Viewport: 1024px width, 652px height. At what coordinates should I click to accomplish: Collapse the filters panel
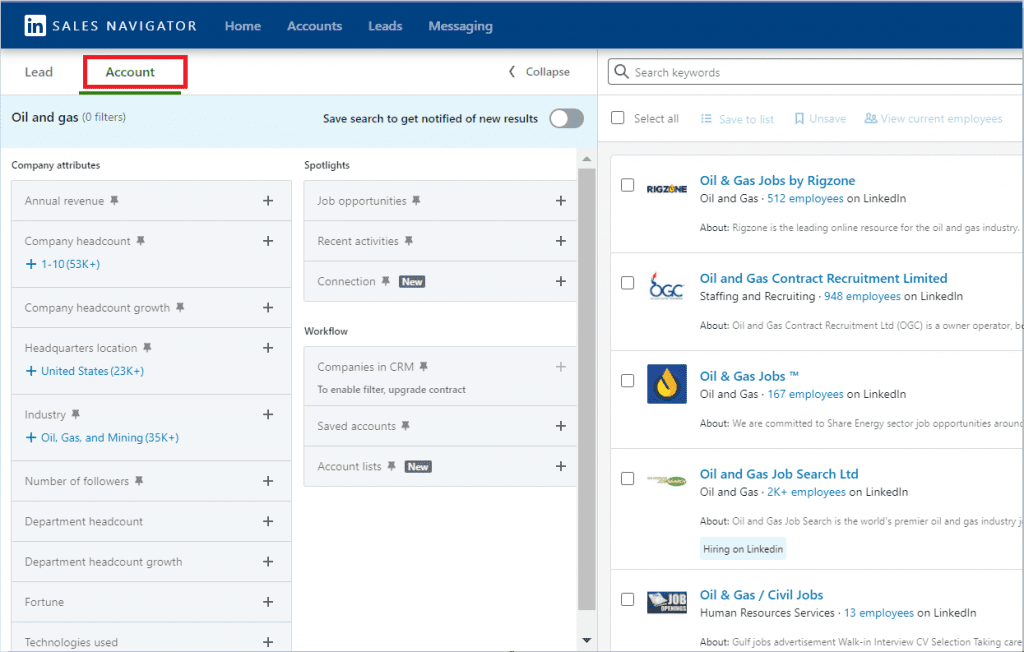538,71
